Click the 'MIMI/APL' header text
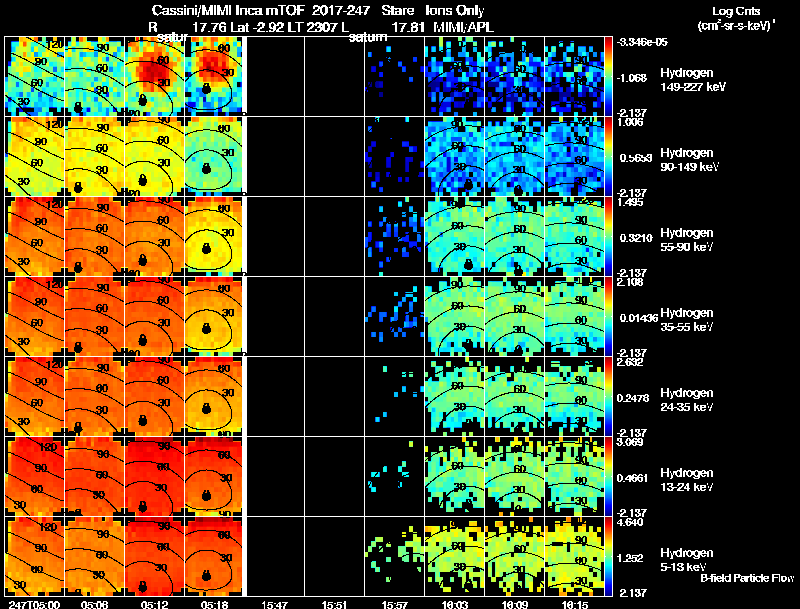Image resolution: width=800 pixels, height=609 pixels. pos(463,27)
